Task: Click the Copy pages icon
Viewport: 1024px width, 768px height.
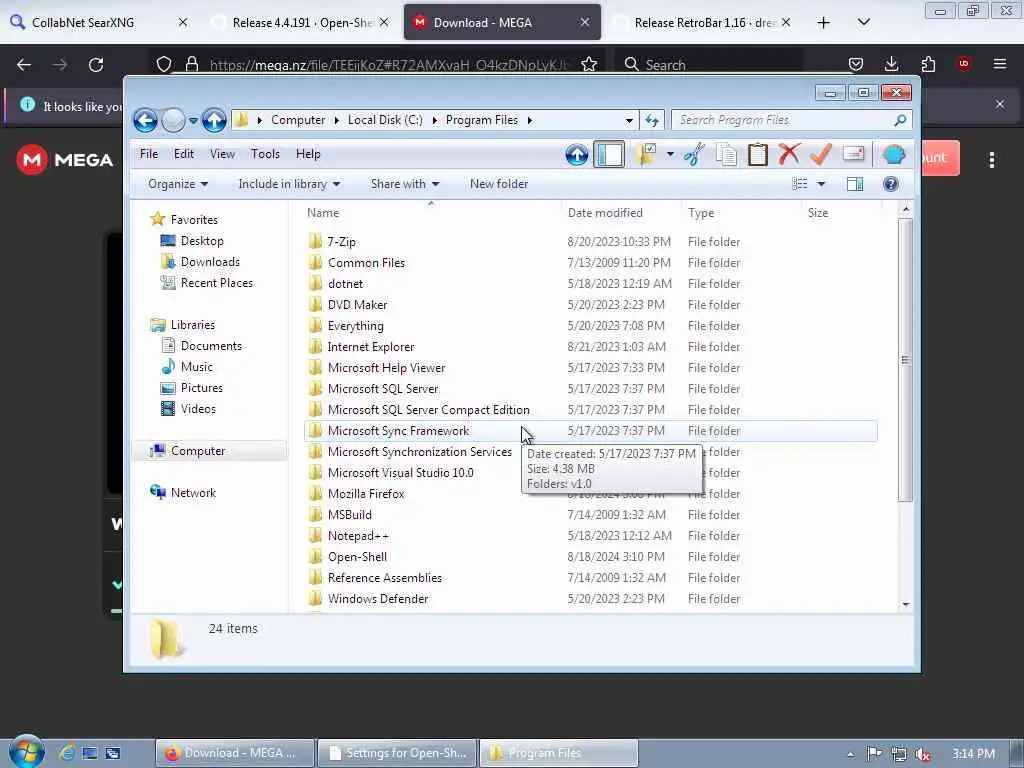Action: (726, 155)
